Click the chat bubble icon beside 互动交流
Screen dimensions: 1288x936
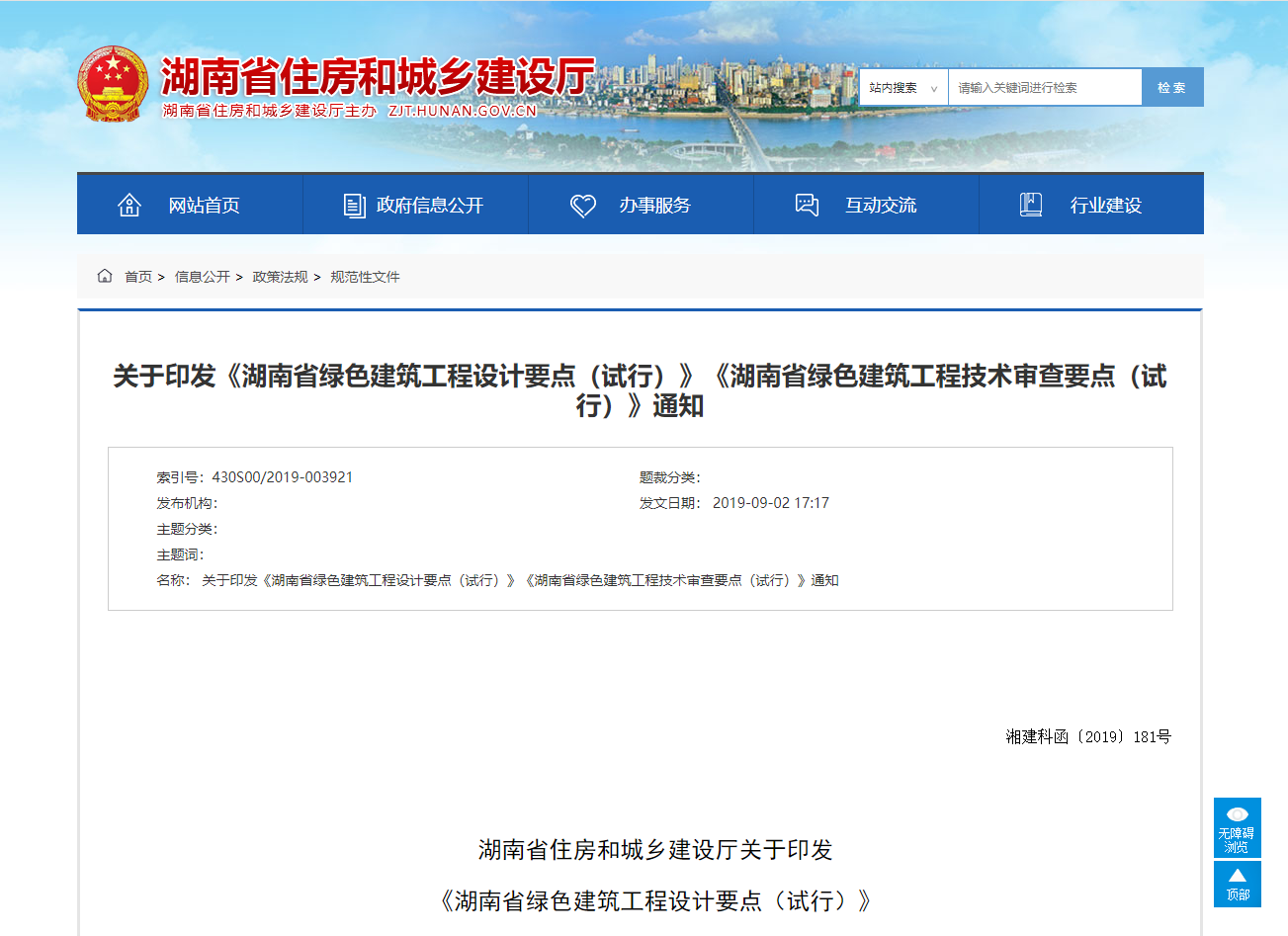pos(807,206)
